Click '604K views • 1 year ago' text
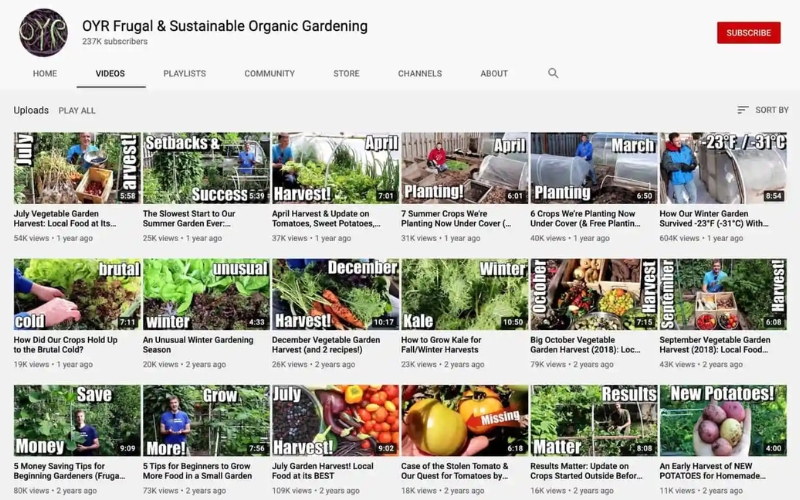800x500 pixels. point(701,238)
